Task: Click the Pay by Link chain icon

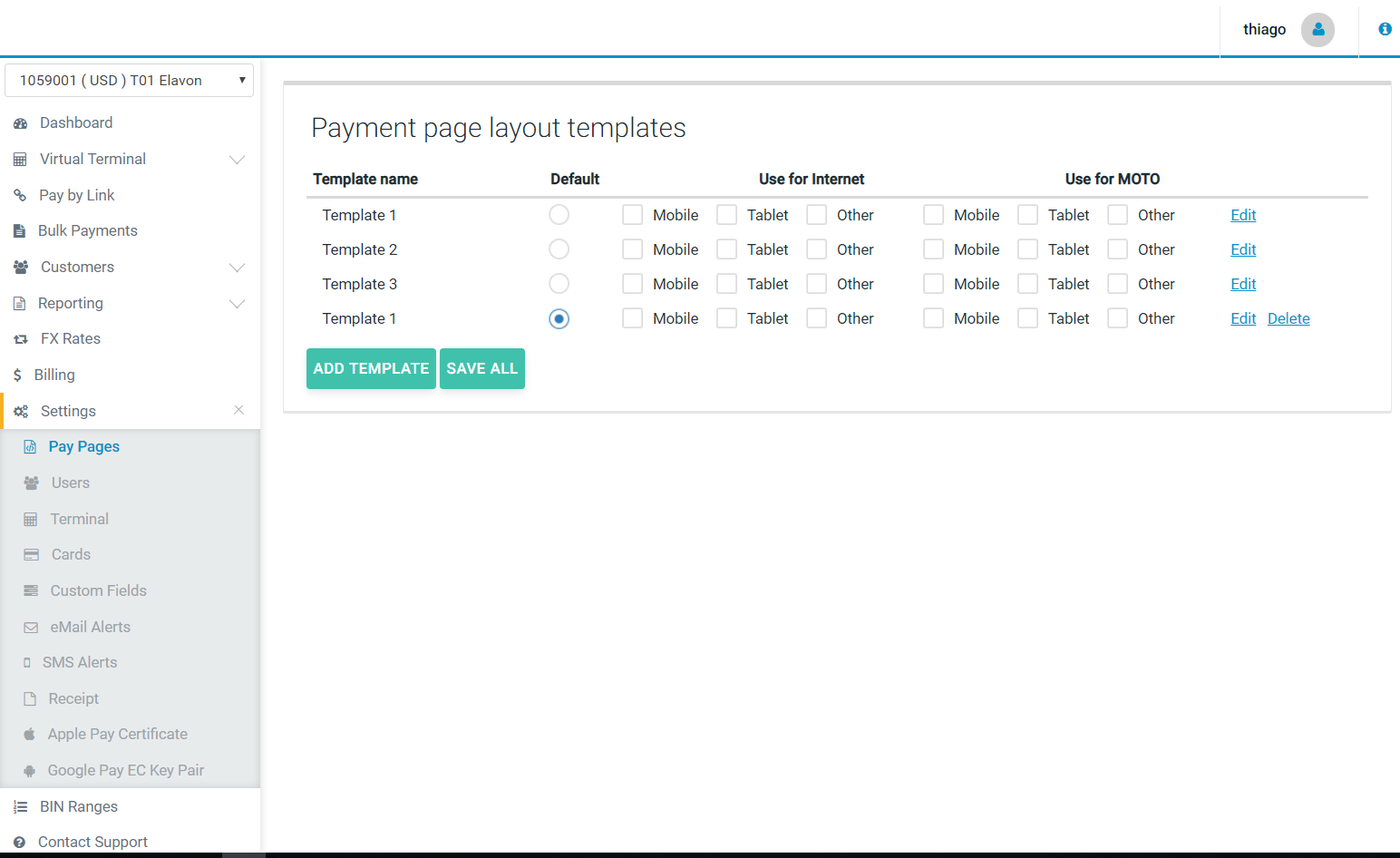Action: point(20,195)
